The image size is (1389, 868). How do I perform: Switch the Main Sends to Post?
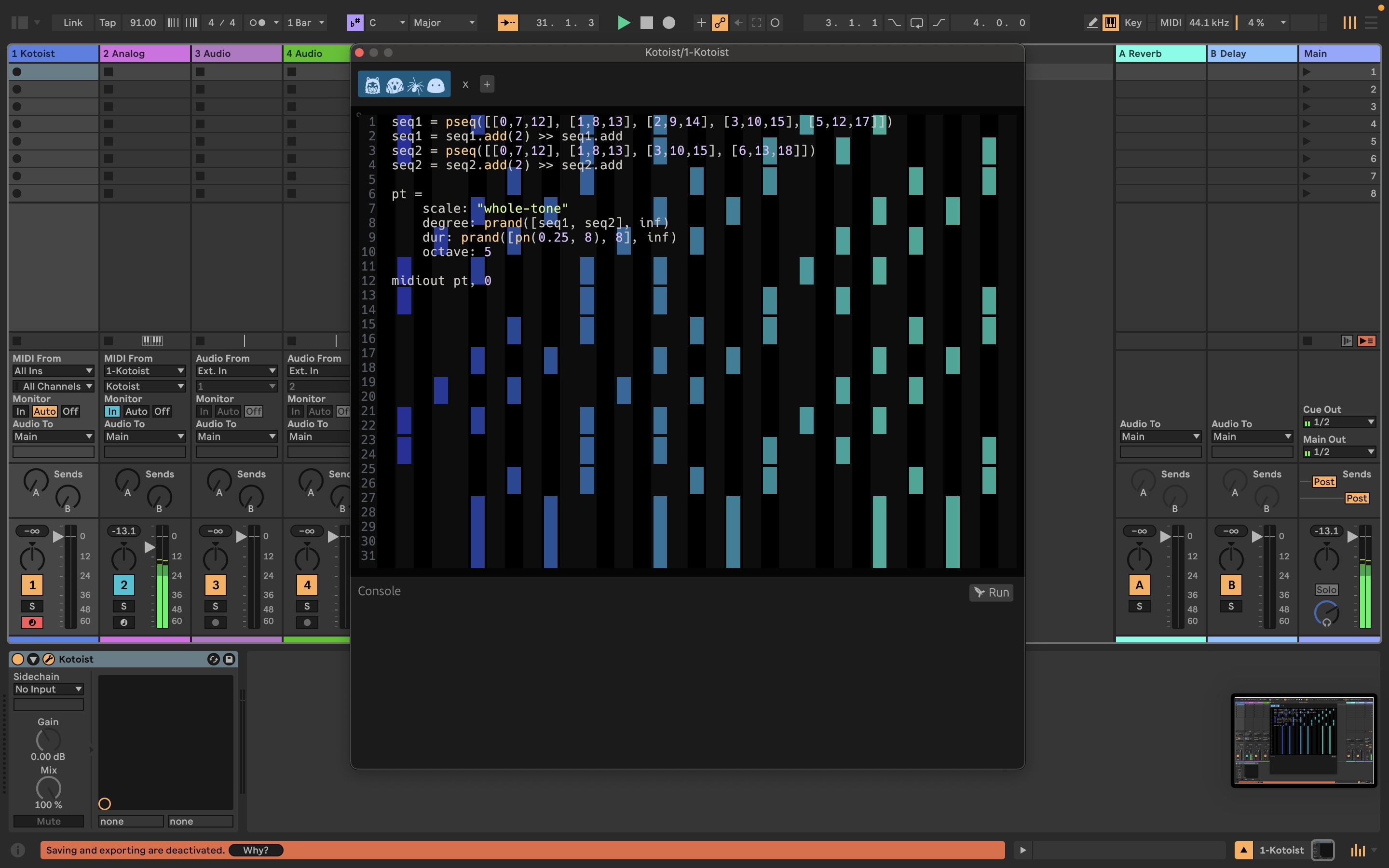point(1323,482)
